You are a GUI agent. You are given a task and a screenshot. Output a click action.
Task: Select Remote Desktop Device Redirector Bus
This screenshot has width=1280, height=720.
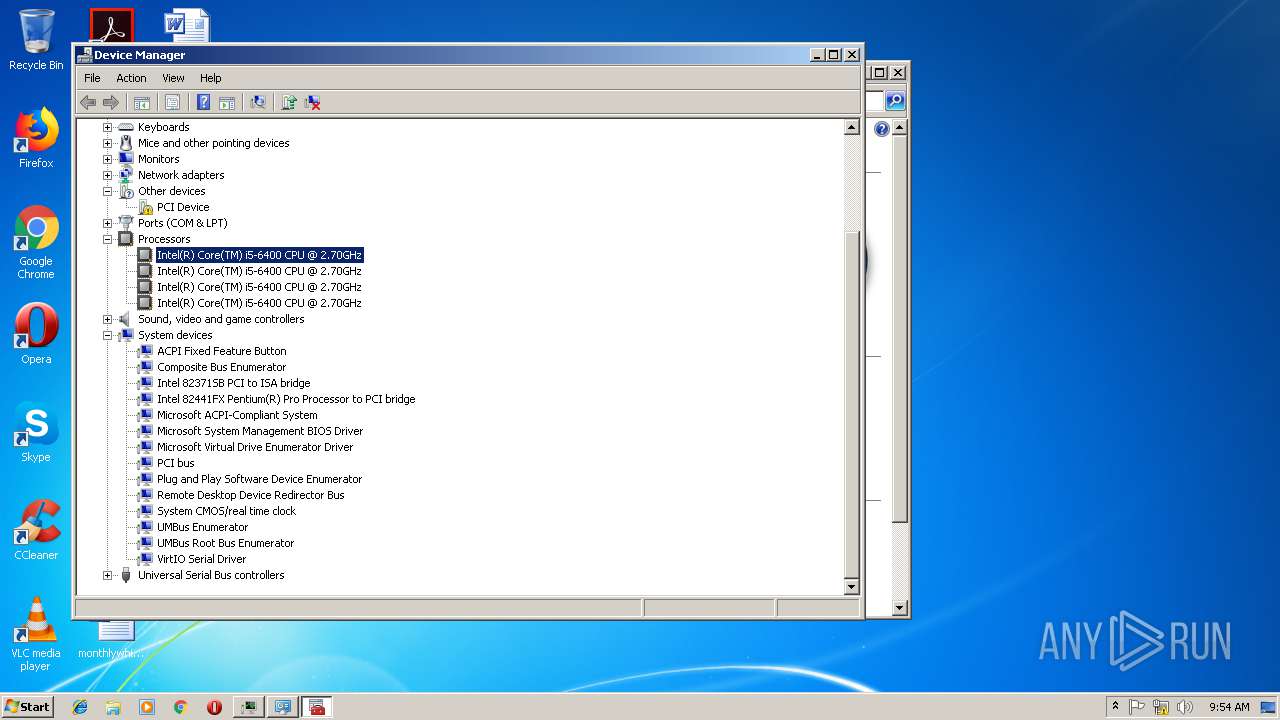(x=250, y=495)
